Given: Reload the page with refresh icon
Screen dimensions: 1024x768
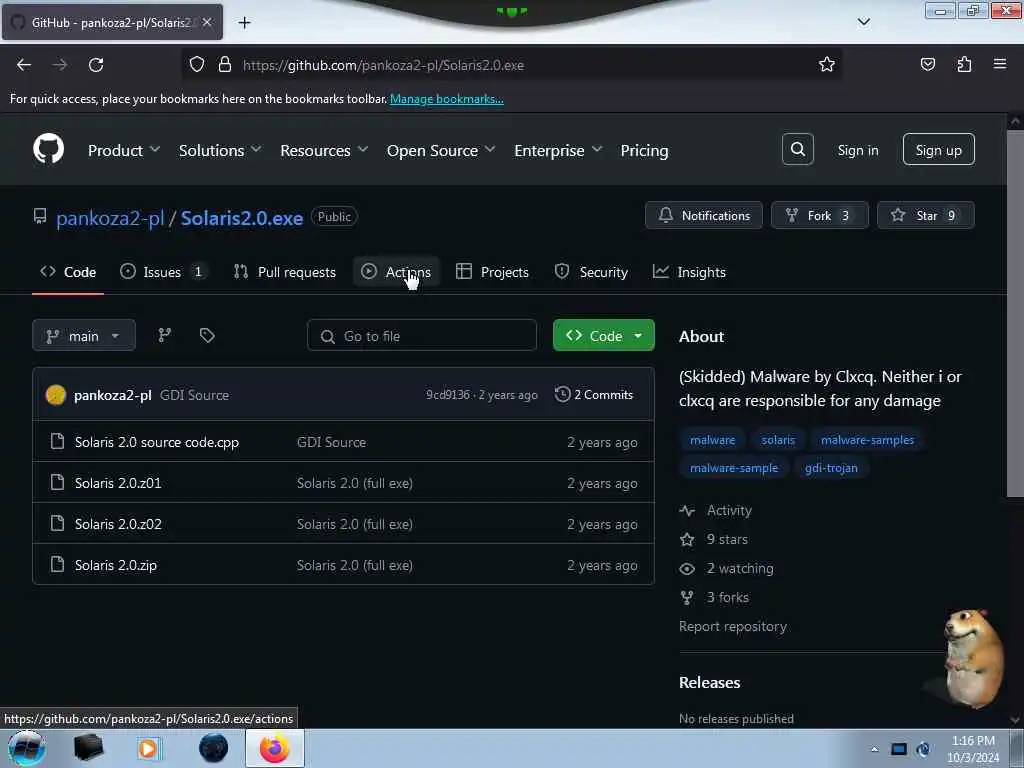Looking at the screenshot, I should 96,65.
